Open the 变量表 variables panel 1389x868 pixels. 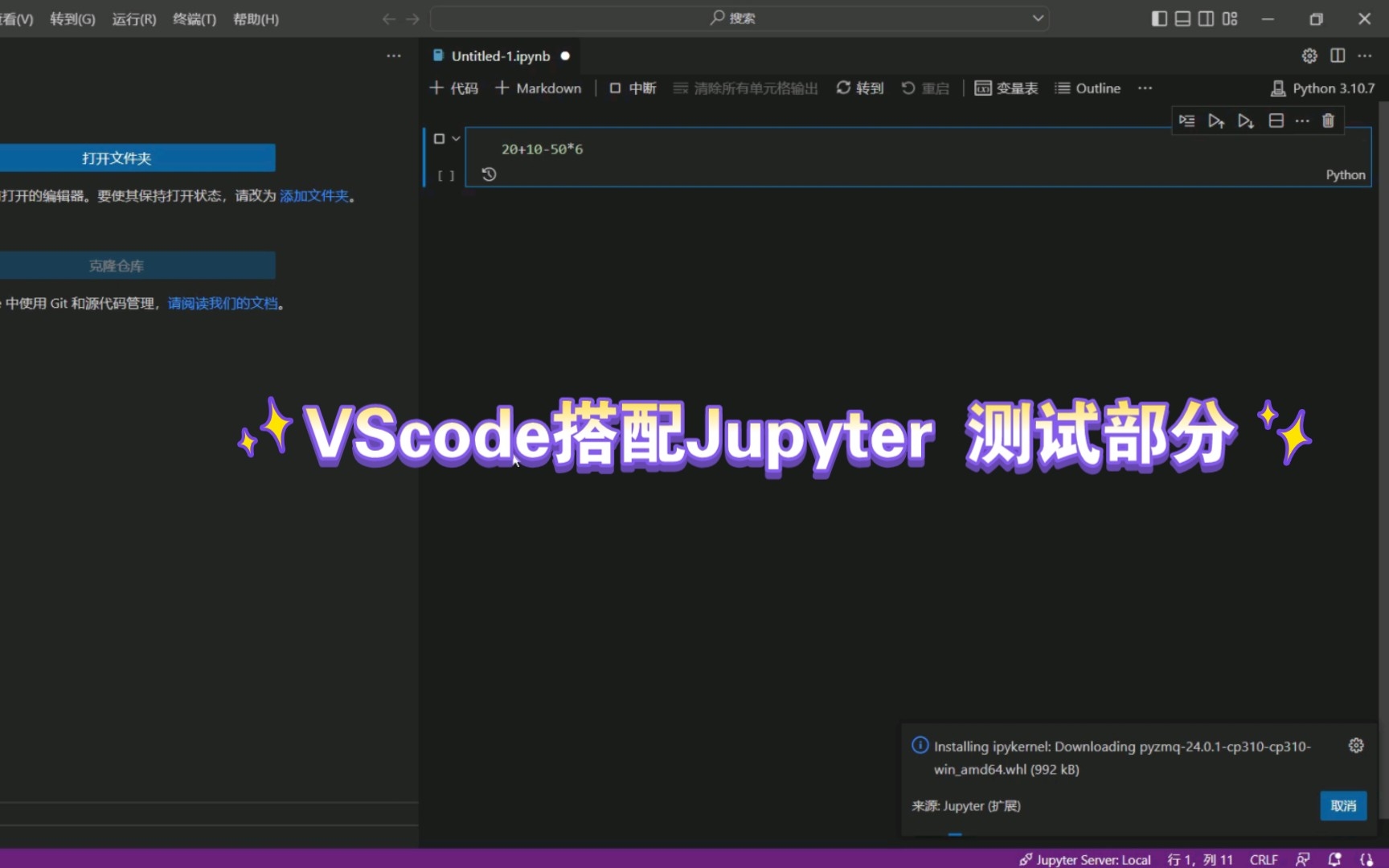click(1006, 88)
